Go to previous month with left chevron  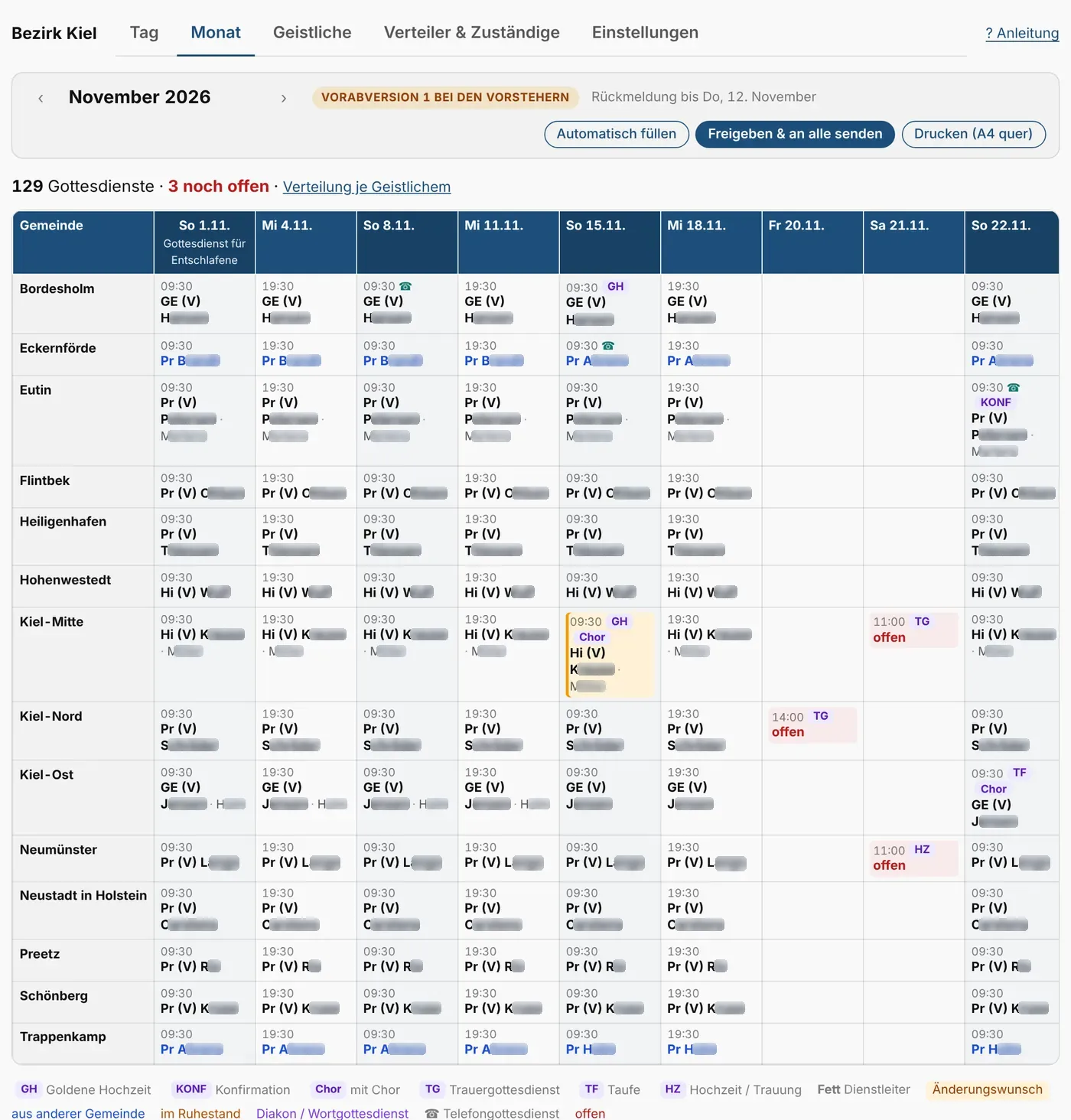[x=41, y=98]
